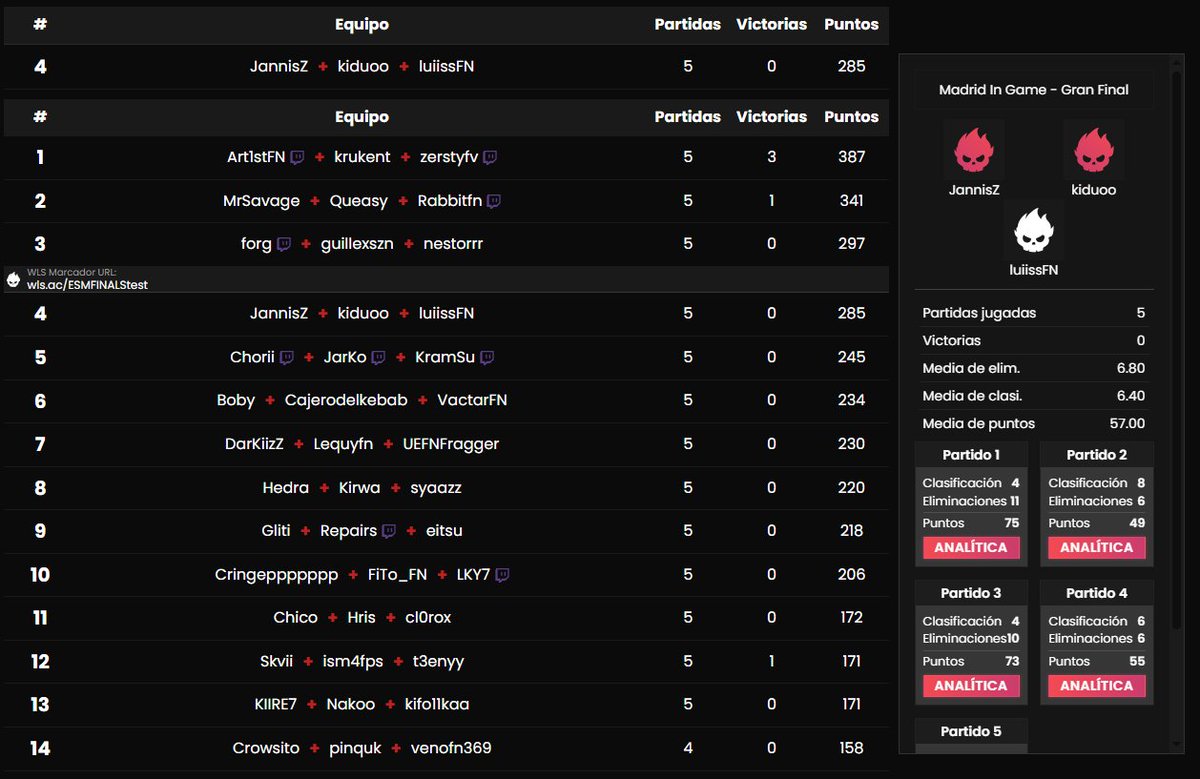The width and height of the screenshot is (1200, 779).
Task: Click JannisZ red flame skull avatar
Action: coord(974,150)
